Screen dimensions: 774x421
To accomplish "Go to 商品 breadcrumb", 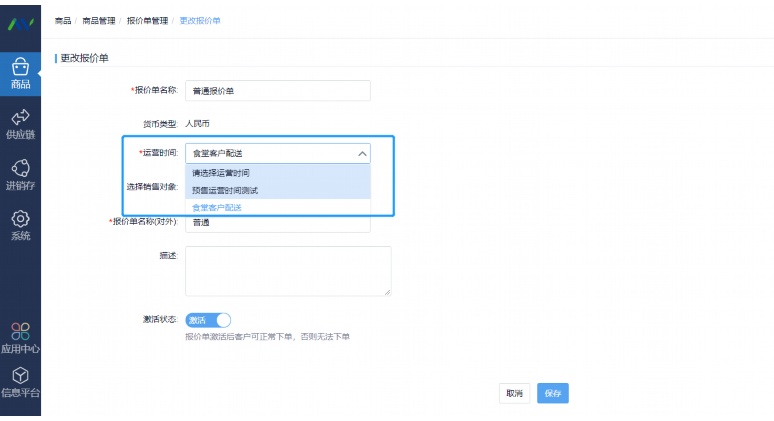I will tap(63, 21).
